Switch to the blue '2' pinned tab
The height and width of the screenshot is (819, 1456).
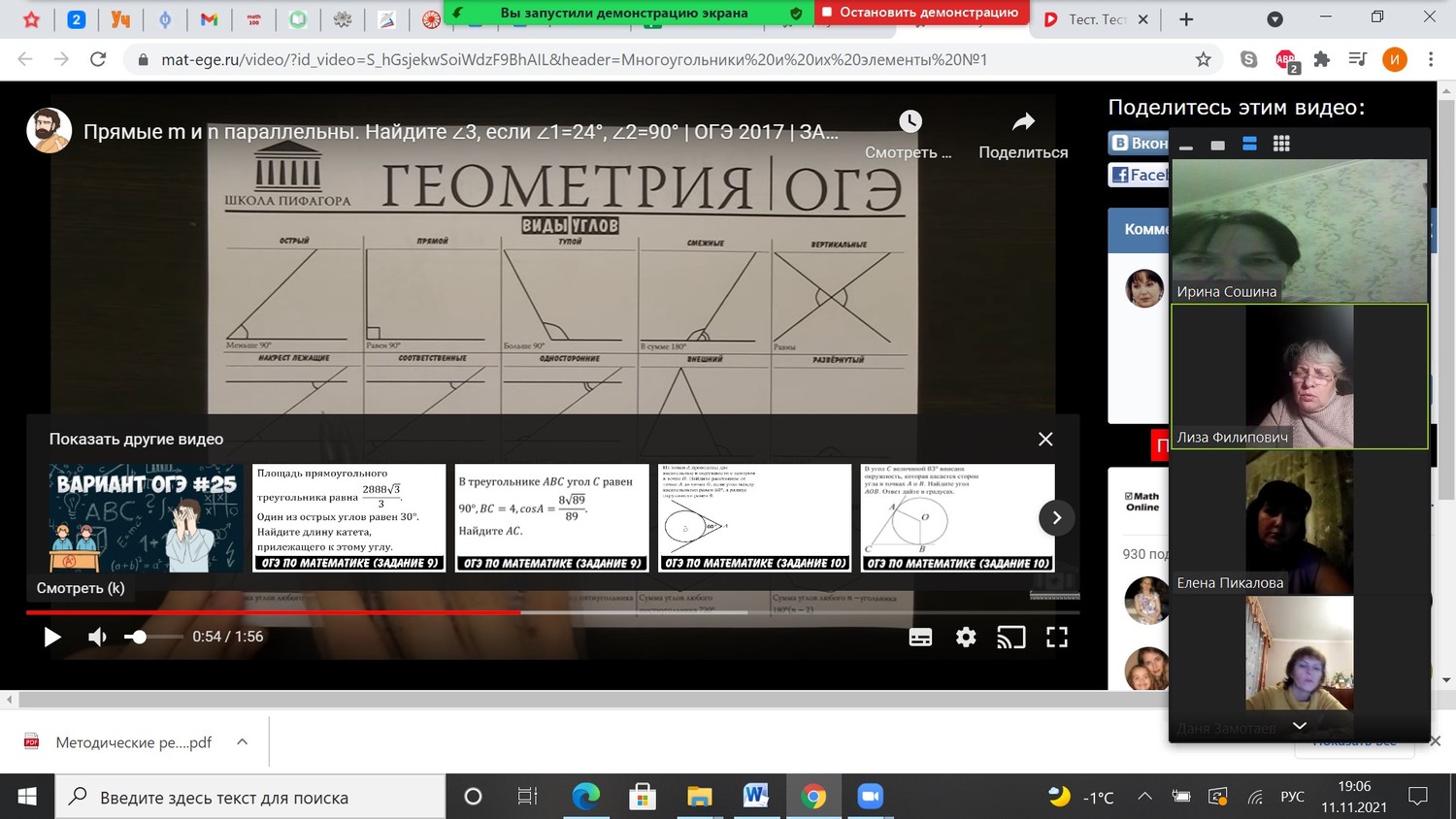point(76,19)
